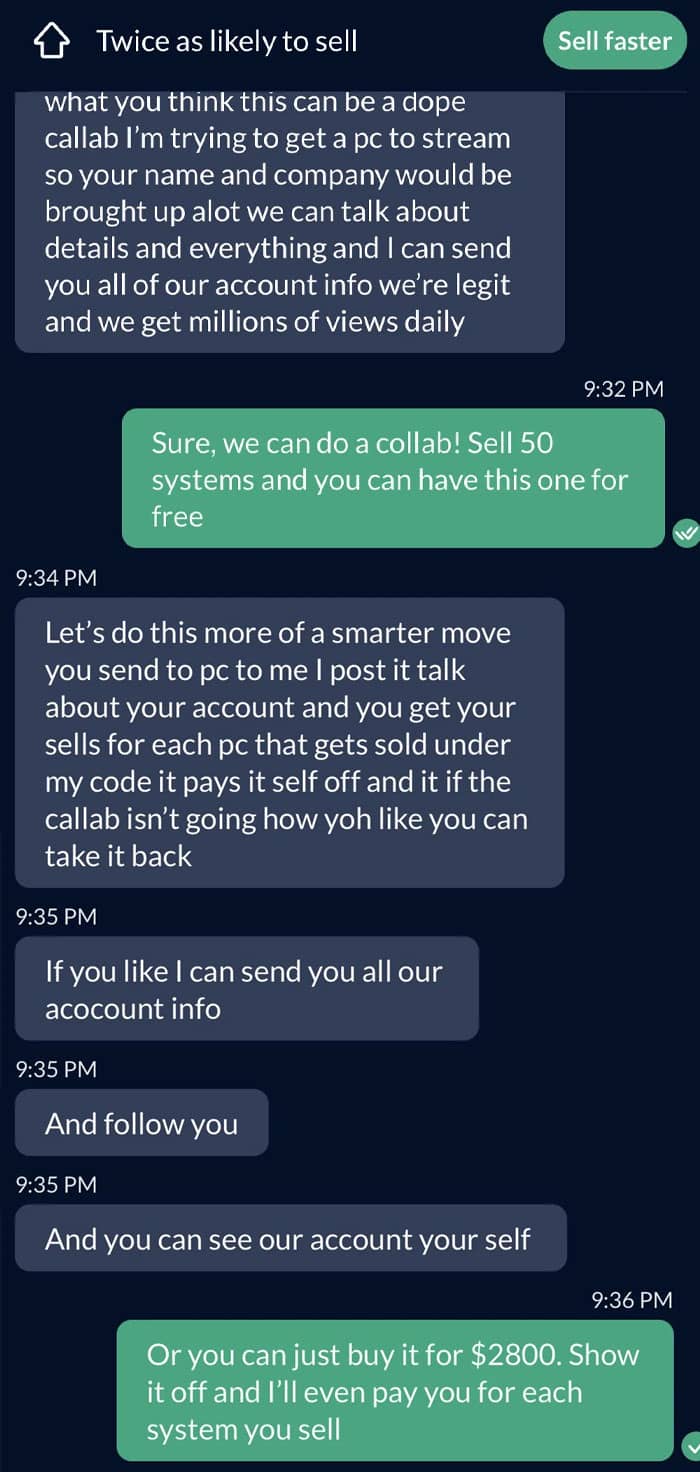Tap the up-arrow boost icon in header
Viewport: 700px width, 1472px height.
[52, 41]
